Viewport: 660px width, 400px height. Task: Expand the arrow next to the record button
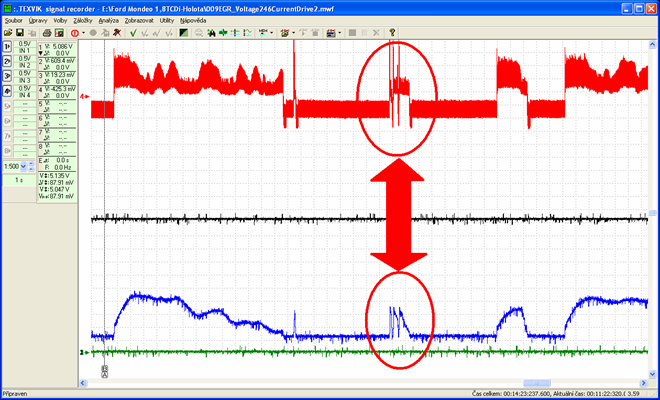click(x=82, y=32)
